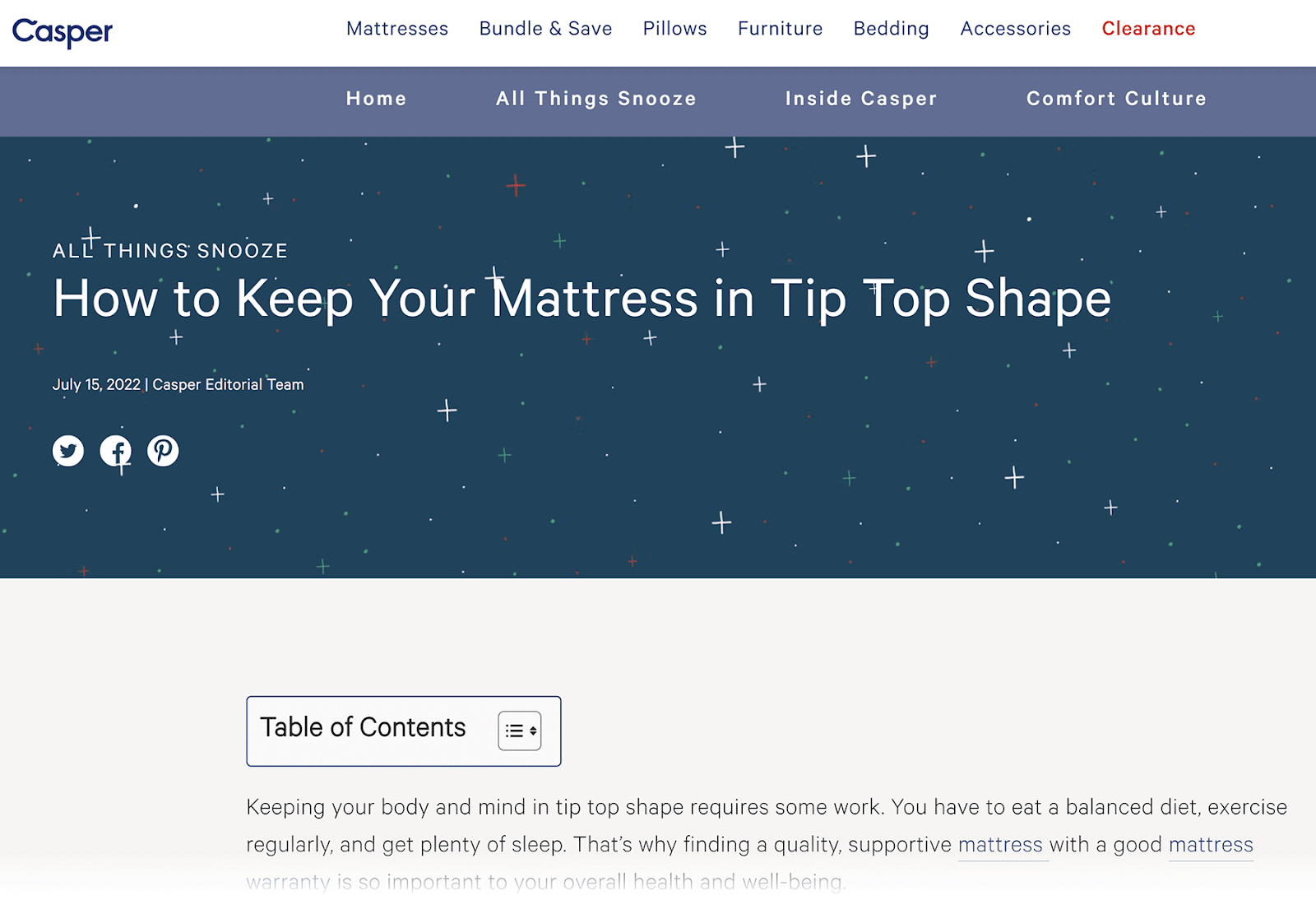Share article on Twitter
The height and width of the screenshot is (900, 1316).
pos(68,451)
